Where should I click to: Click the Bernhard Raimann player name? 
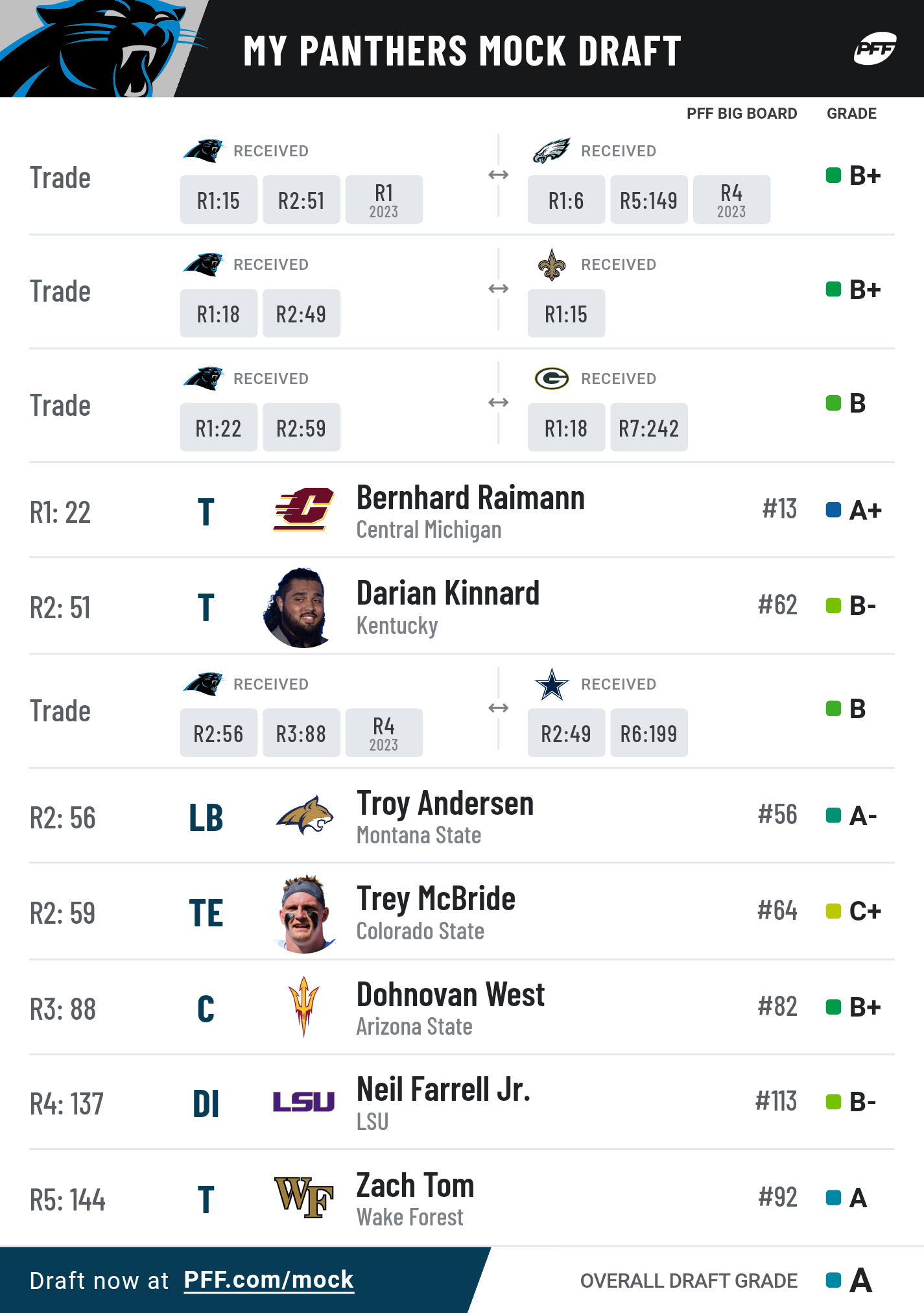471,498
